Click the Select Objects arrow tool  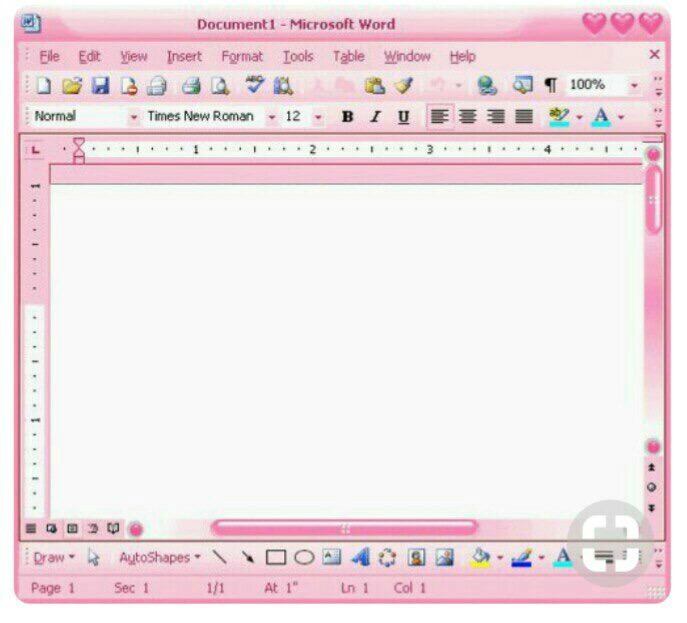pos(93,557)
